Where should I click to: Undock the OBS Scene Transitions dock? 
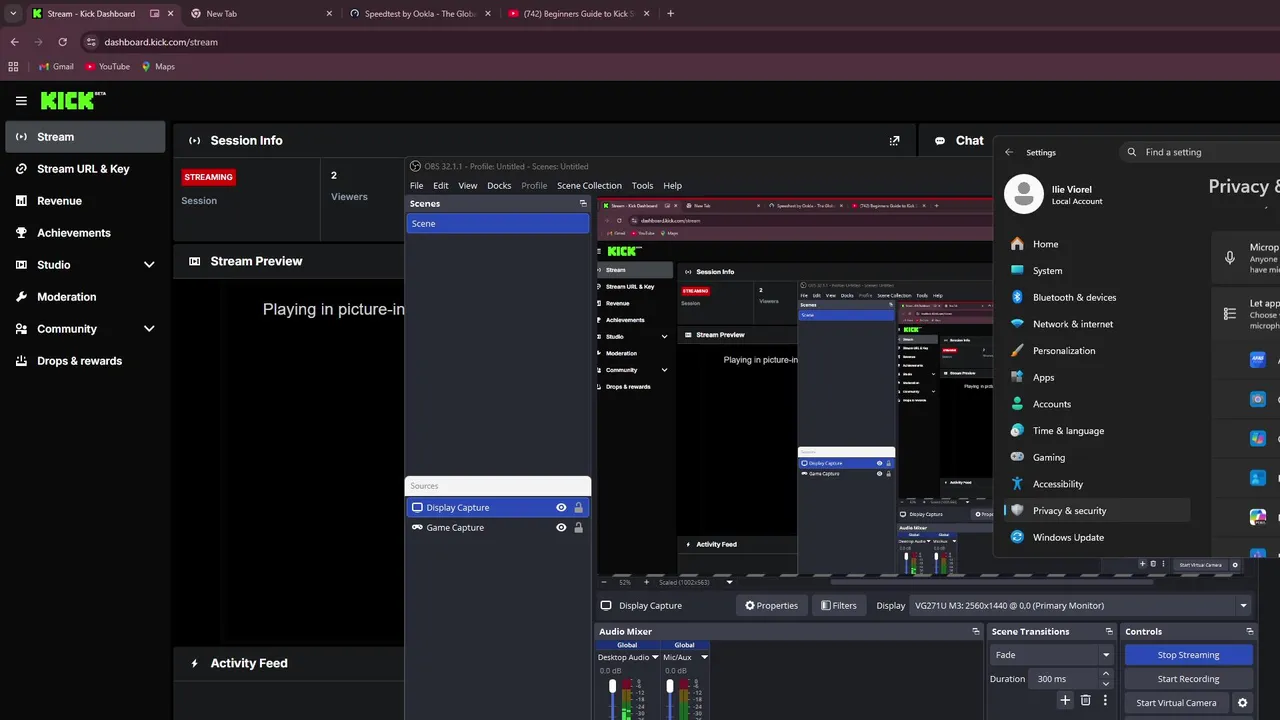click(x=1108, y=631)
